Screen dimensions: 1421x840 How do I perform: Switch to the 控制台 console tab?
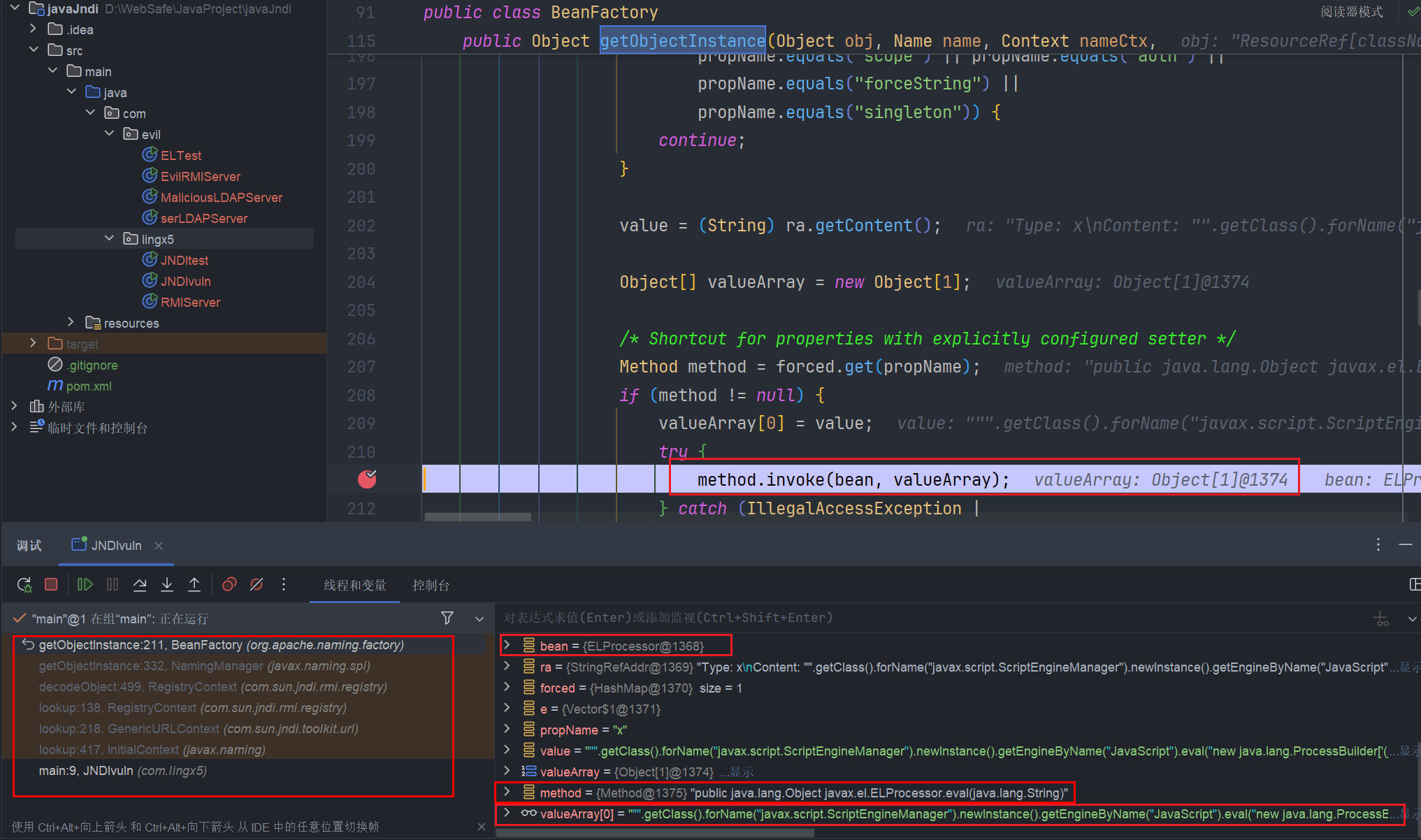click(x=431, y=586)
